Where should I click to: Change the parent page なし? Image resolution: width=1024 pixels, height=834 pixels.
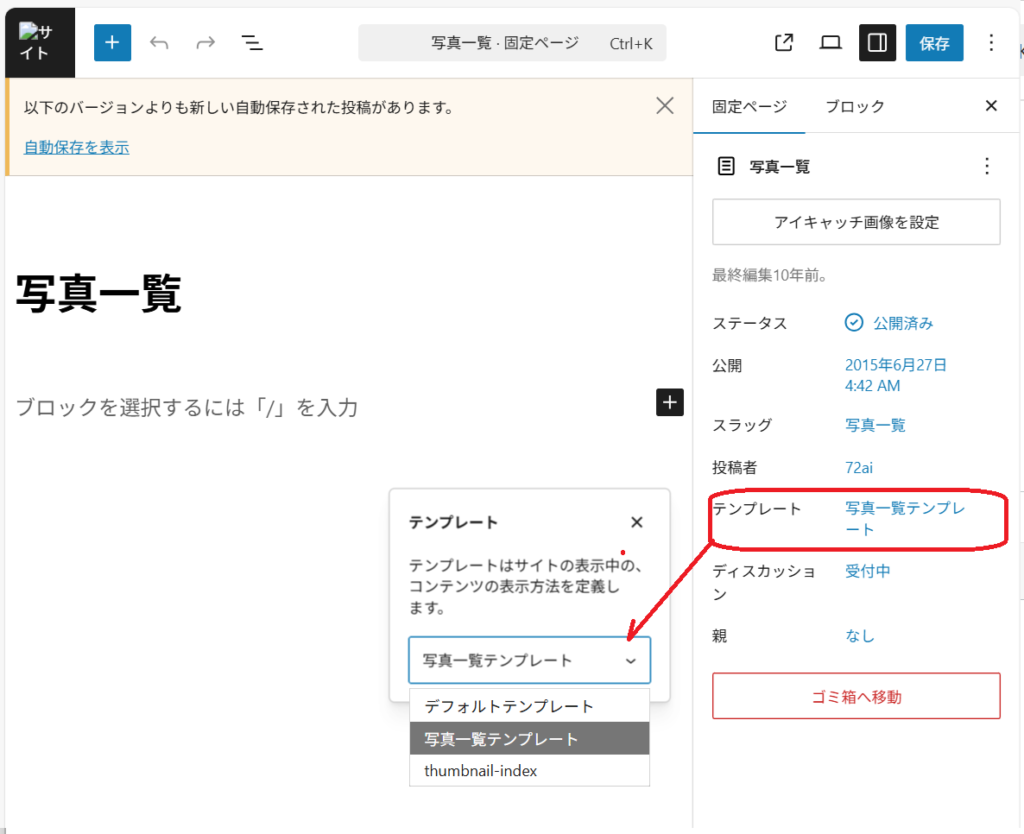(x=859, y=635)
